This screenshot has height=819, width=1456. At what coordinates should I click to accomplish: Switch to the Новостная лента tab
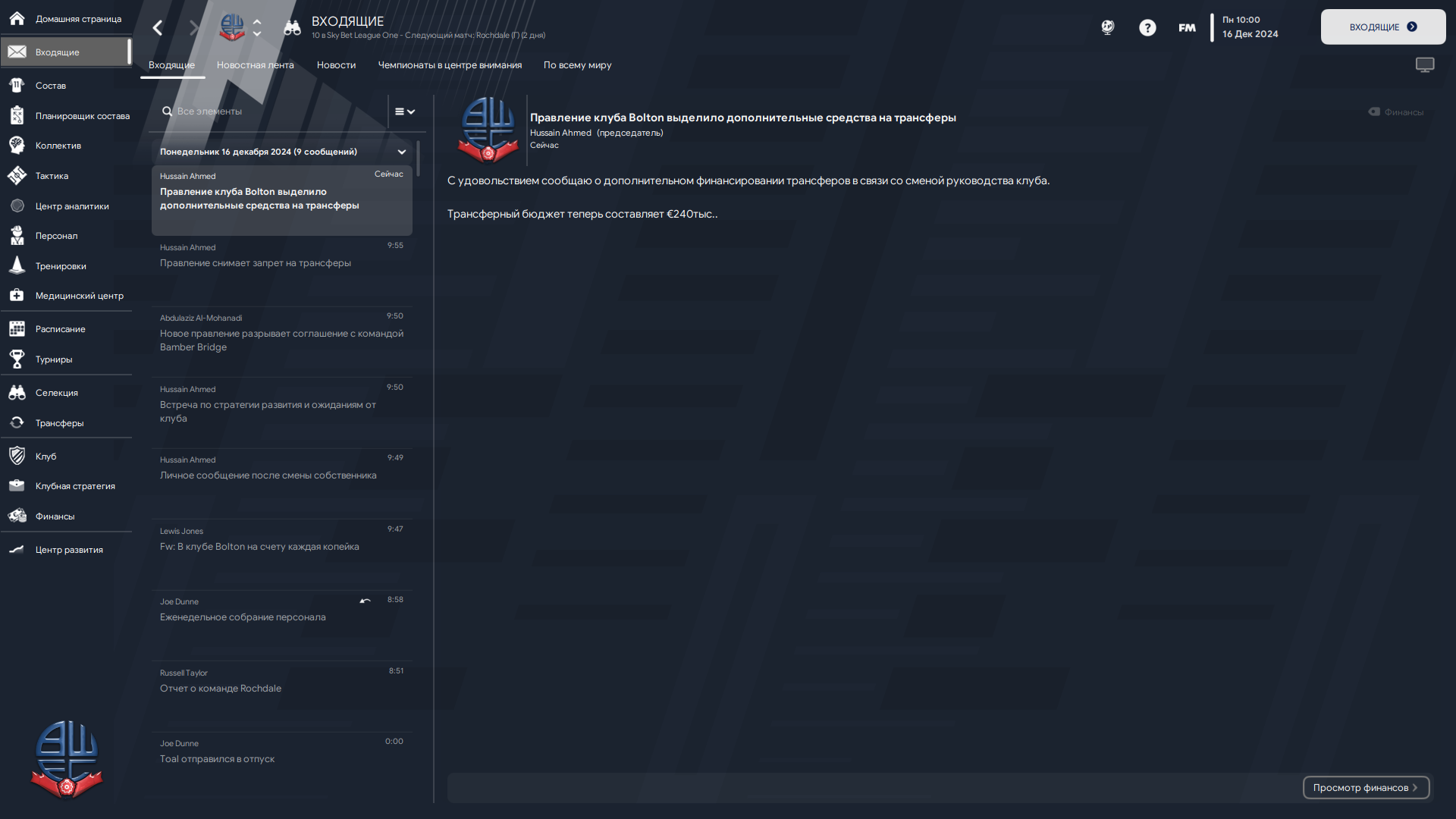[x=255, y=65]
